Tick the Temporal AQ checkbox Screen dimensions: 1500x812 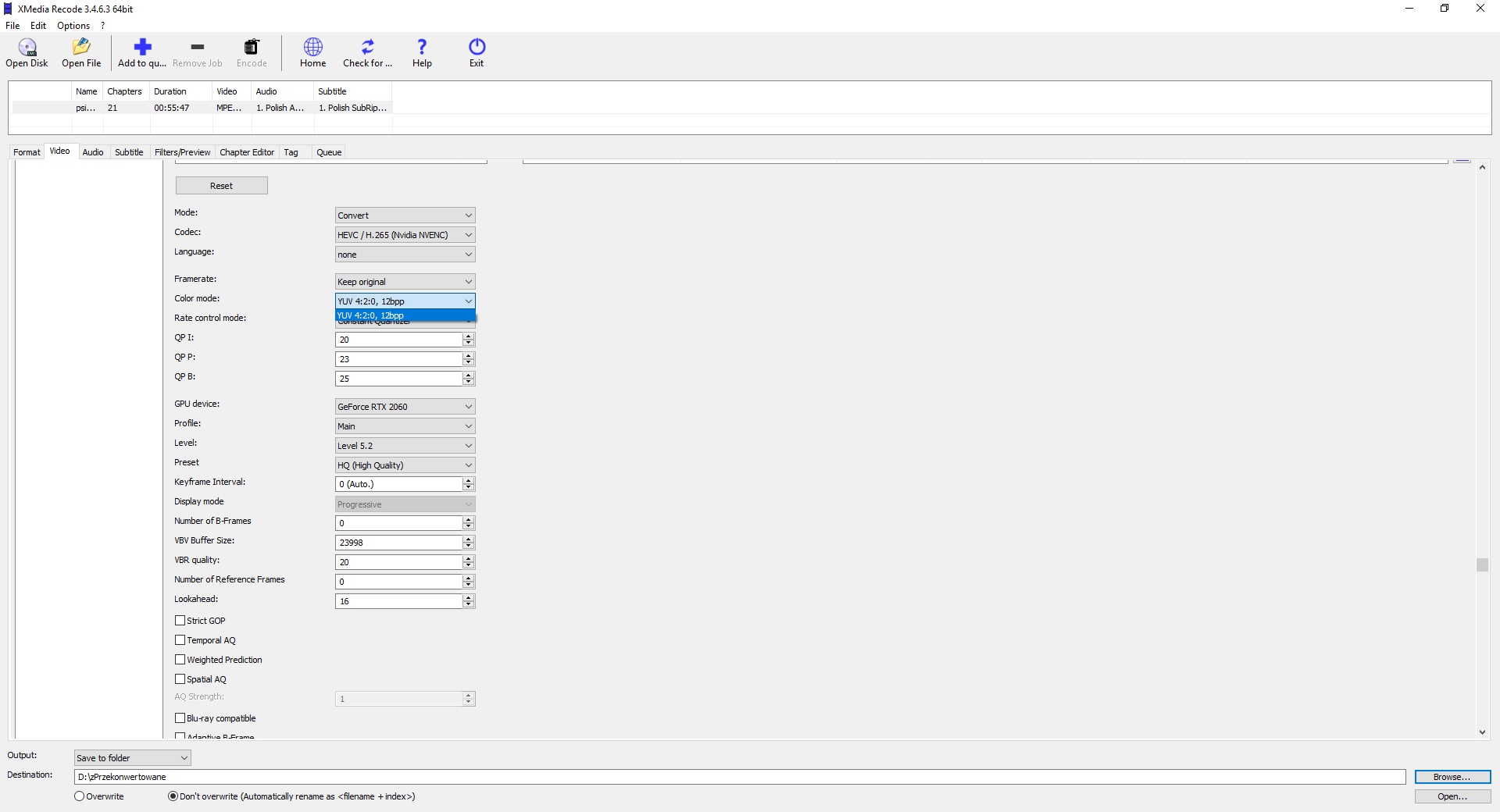coord(180,640)
